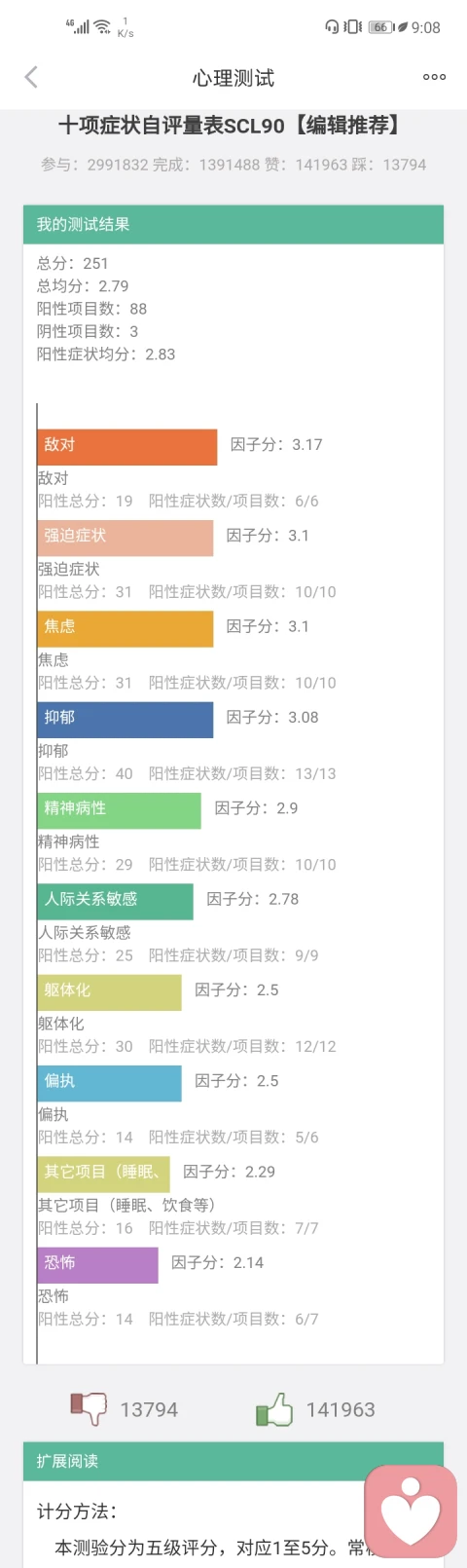Image resolution: width=467 pixels, height=1568 pixels.
Task: Select the orange 敌对 factor bar
Action: pos(127,447)
